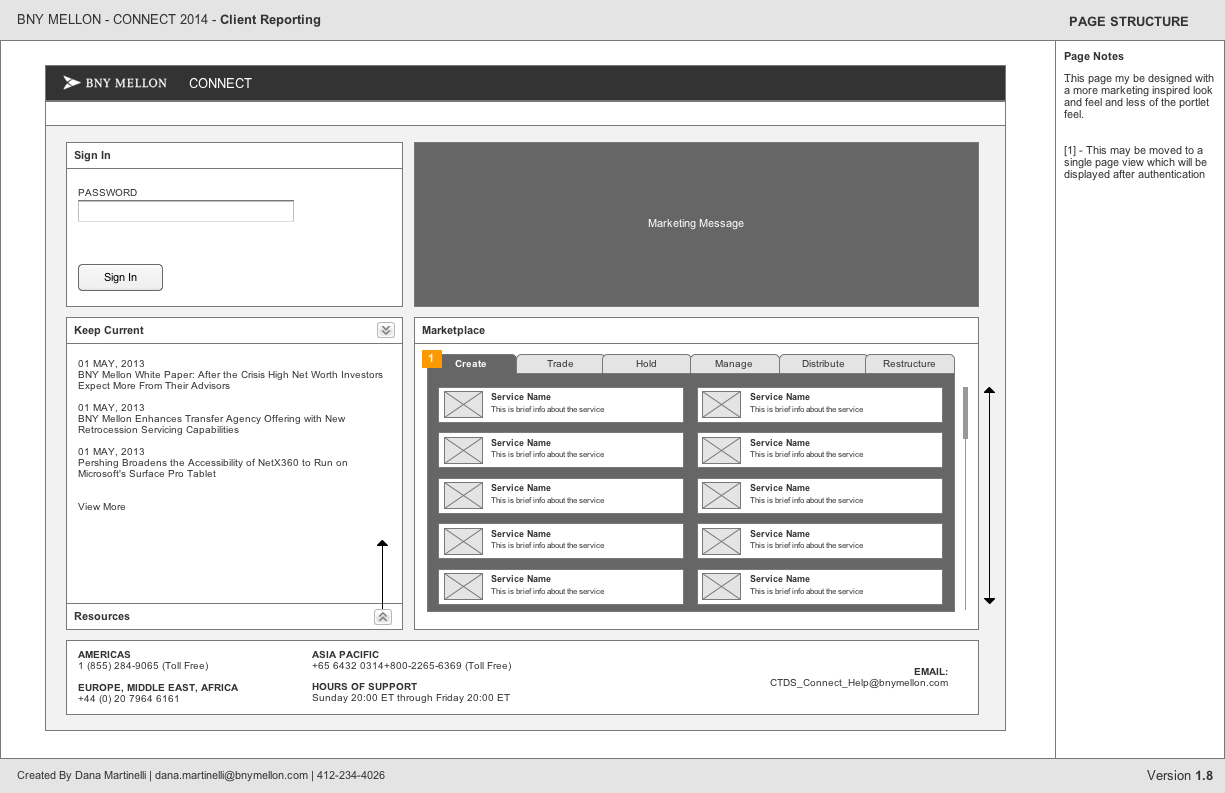Click the BNY Mellon logo in header
The image size is (1225, 793).
point(115,83)
